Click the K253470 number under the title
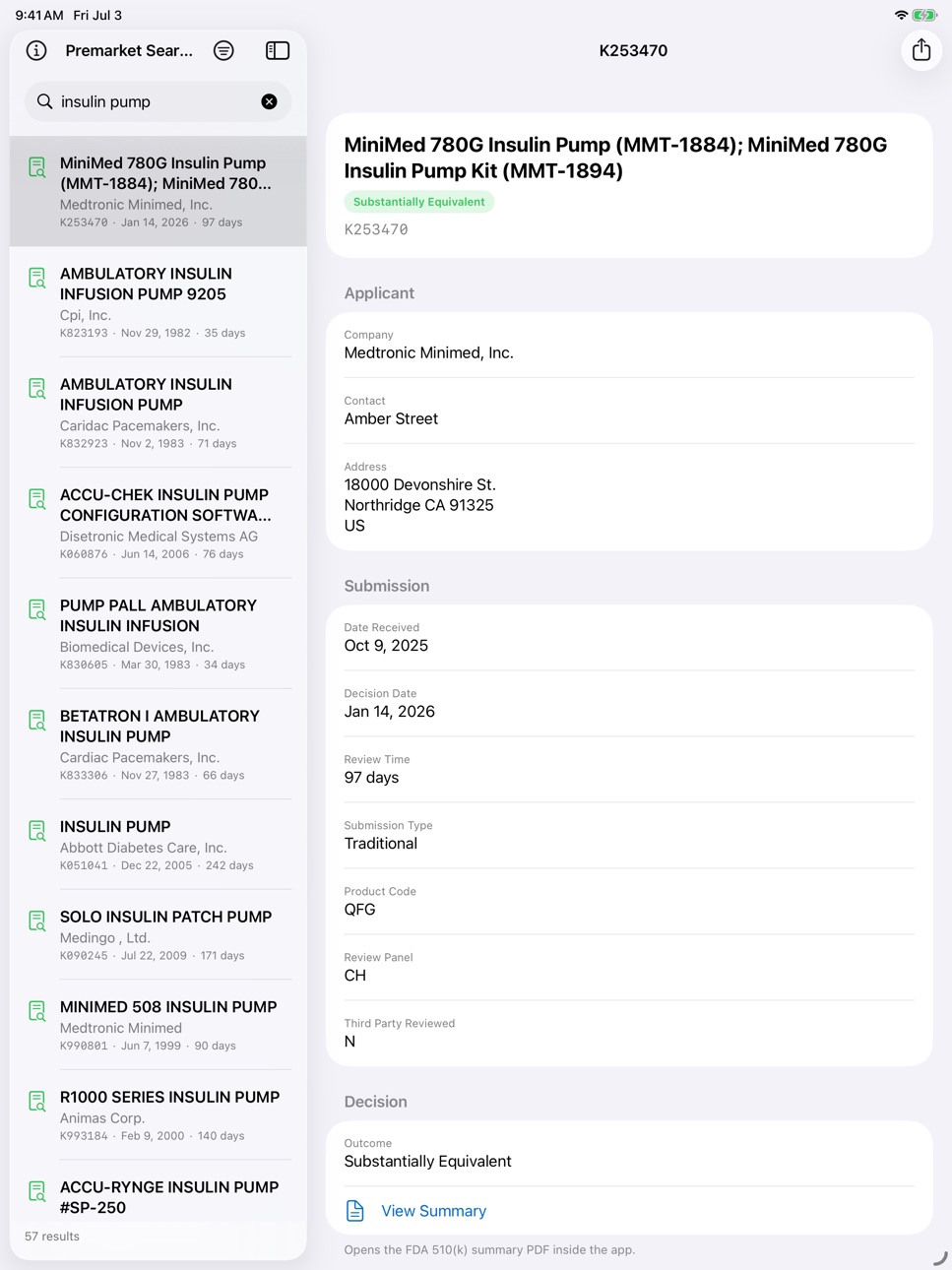952x1270 pixels. [x=376, y=229]
